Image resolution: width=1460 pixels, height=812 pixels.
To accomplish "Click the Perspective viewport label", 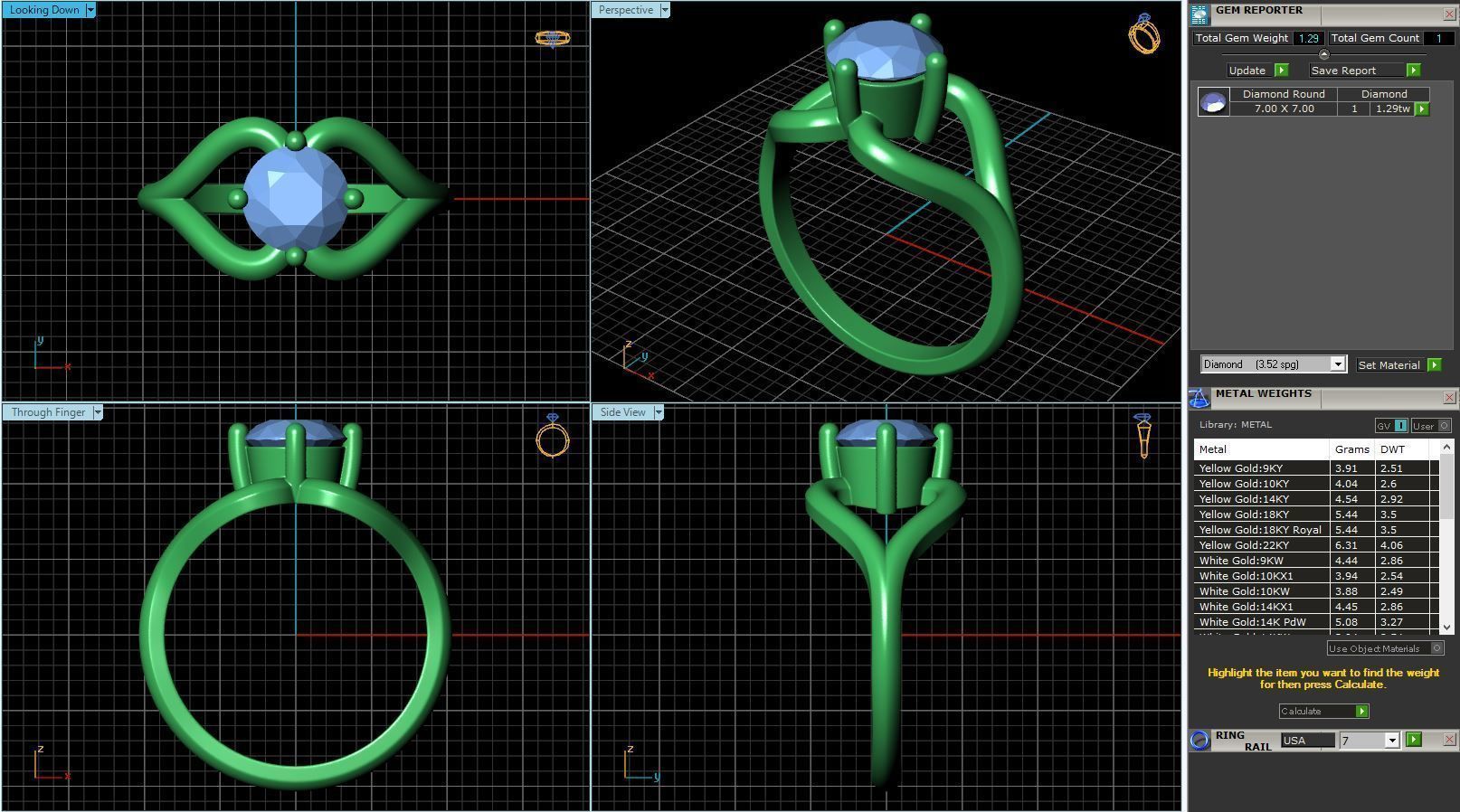I will (626, 10).
